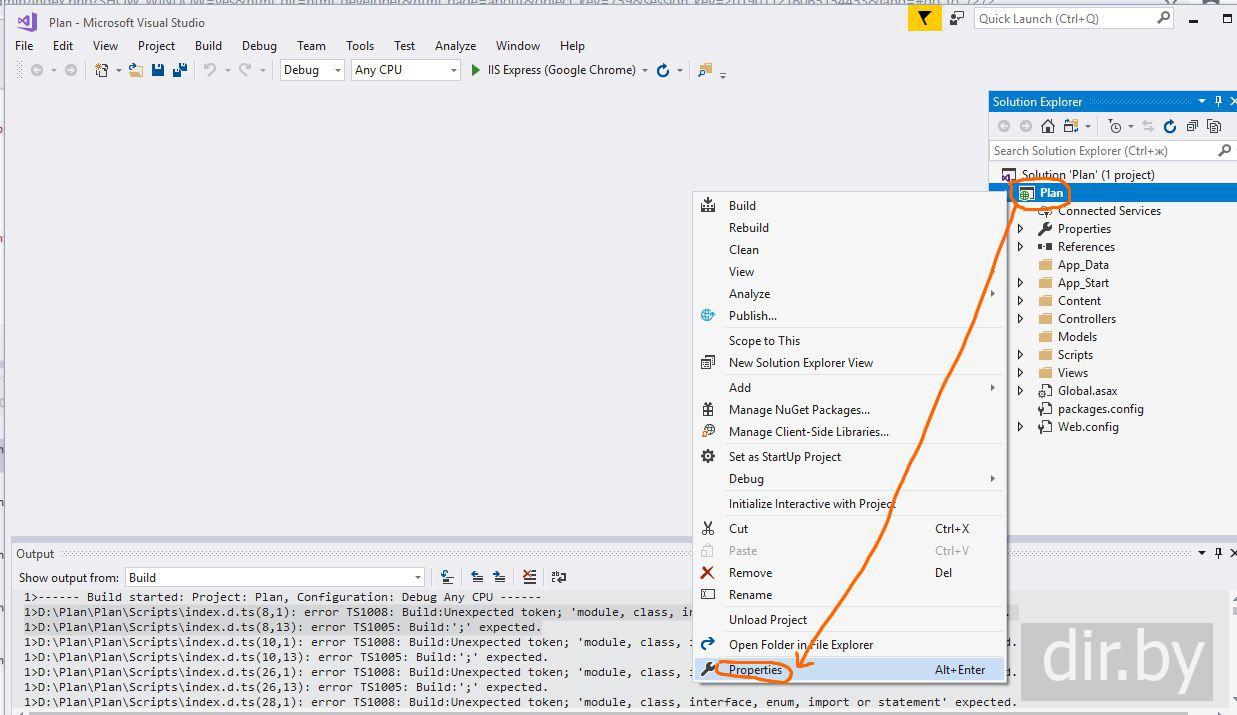1237x715 pixels.
Task: Toggle word wrap in Output panel
Action: 559,577
